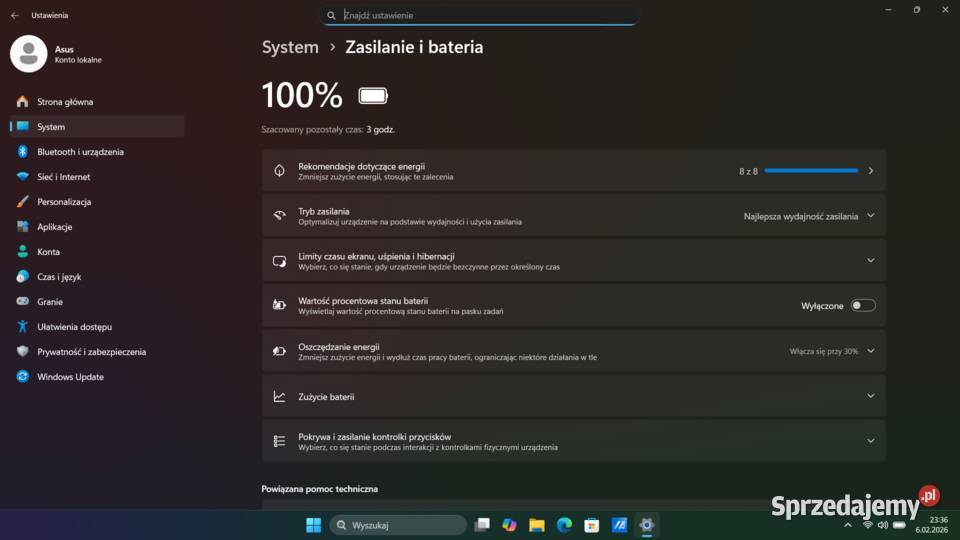The image size is (960, 540).
Task: Go to Strona główna
Action: click(97, 102)
